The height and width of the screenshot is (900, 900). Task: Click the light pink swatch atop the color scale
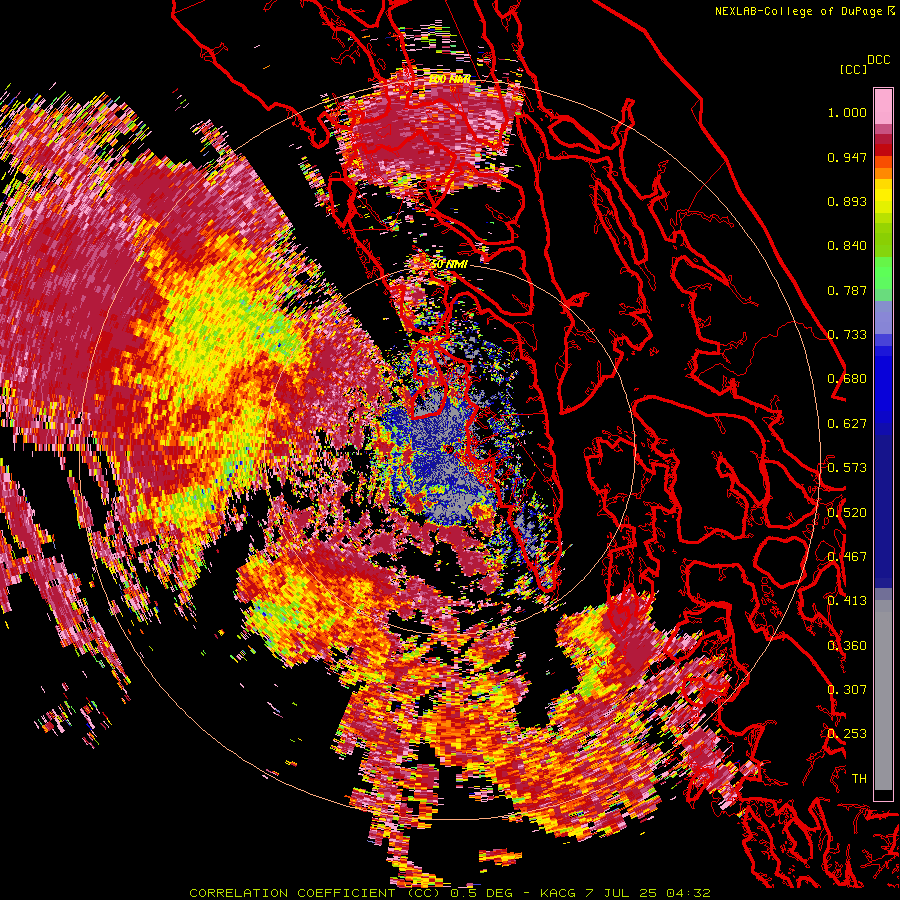click(x=883, y=106)
